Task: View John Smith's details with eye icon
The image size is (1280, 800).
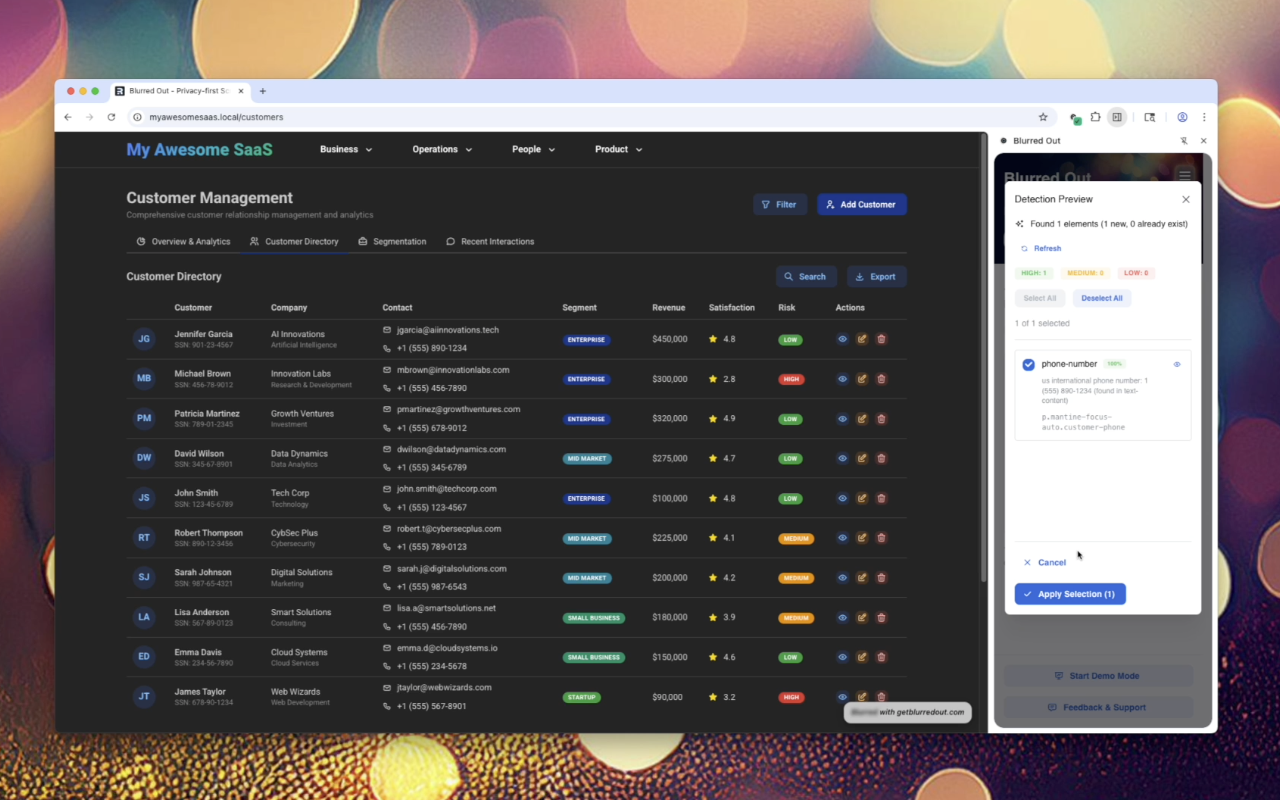Action: click(x=842, y=498)
